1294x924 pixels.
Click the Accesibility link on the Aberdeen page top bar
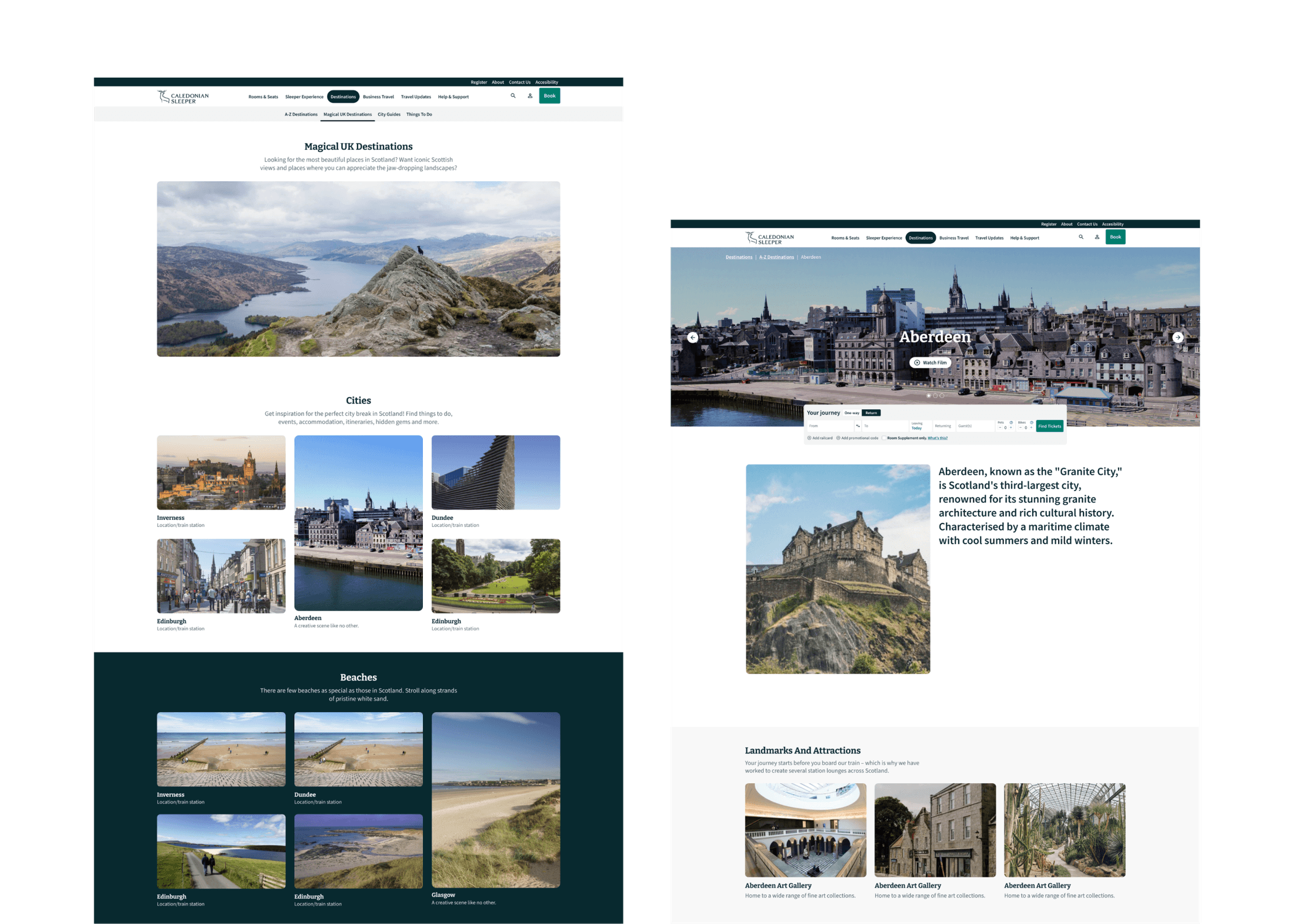point(1112,224)
